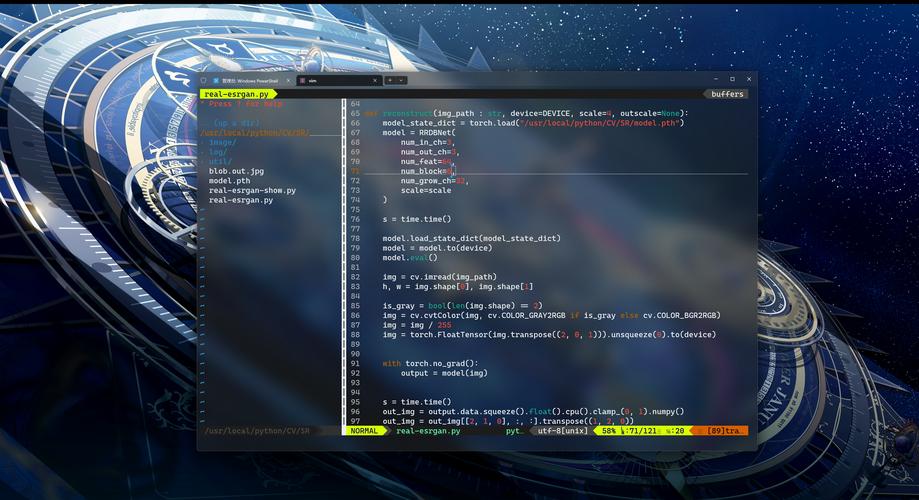Viewport: 919px width, 500px height.
Task: Click line number 65 in the gutter
Action: [x=355, y=113]
